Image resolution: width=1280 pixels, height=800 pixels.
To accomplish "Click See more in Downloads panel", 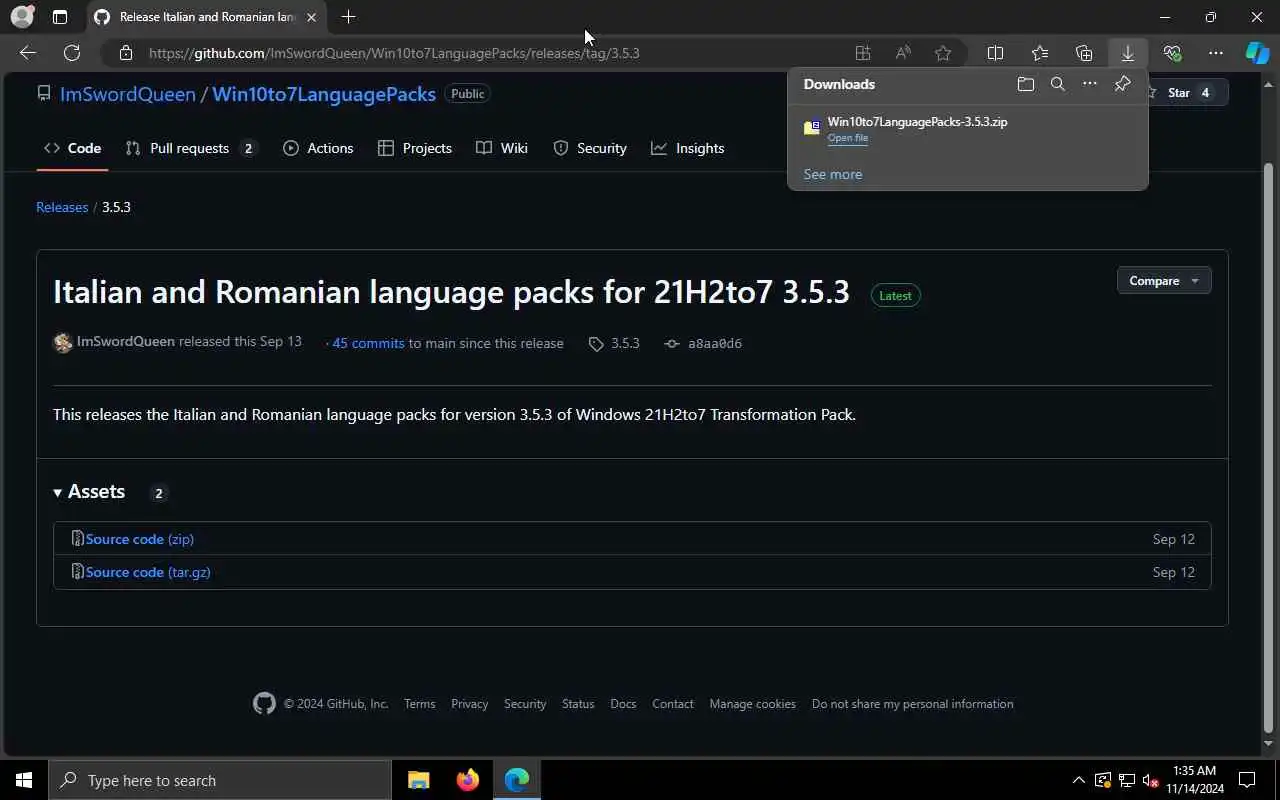I will (833, 174).
